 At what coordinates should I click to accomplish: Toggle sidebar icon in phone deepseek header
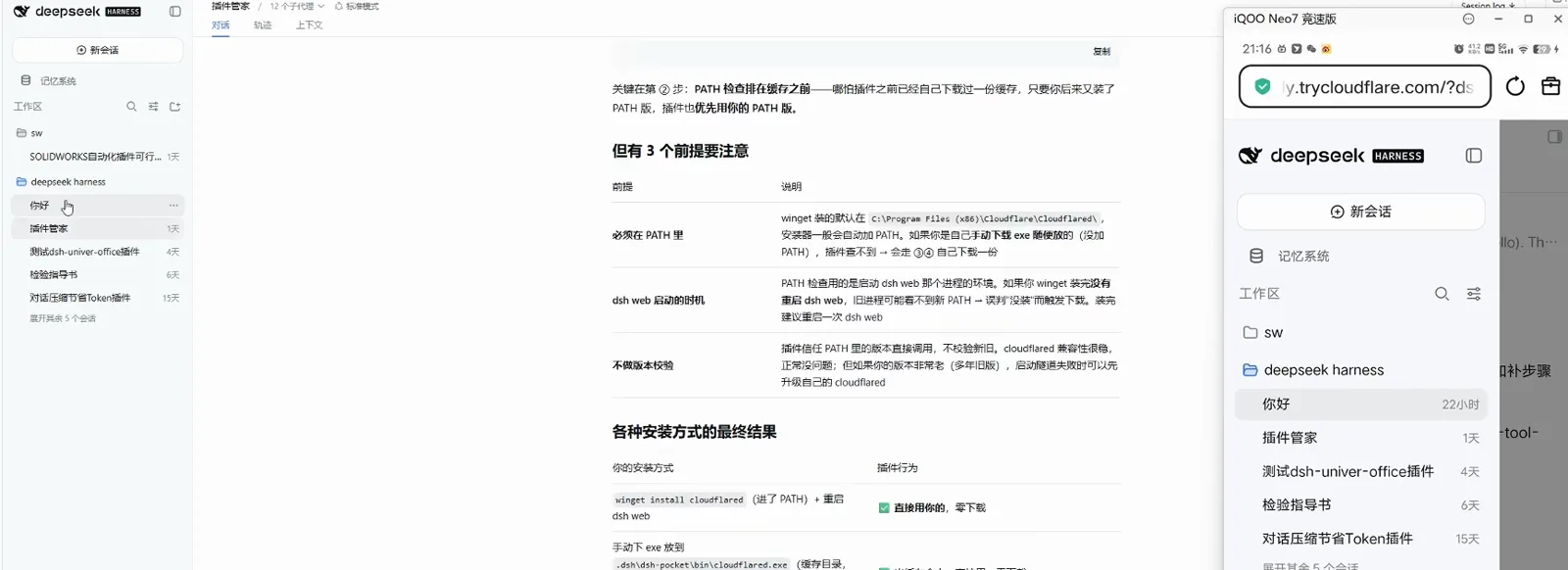coord(1474,156)
